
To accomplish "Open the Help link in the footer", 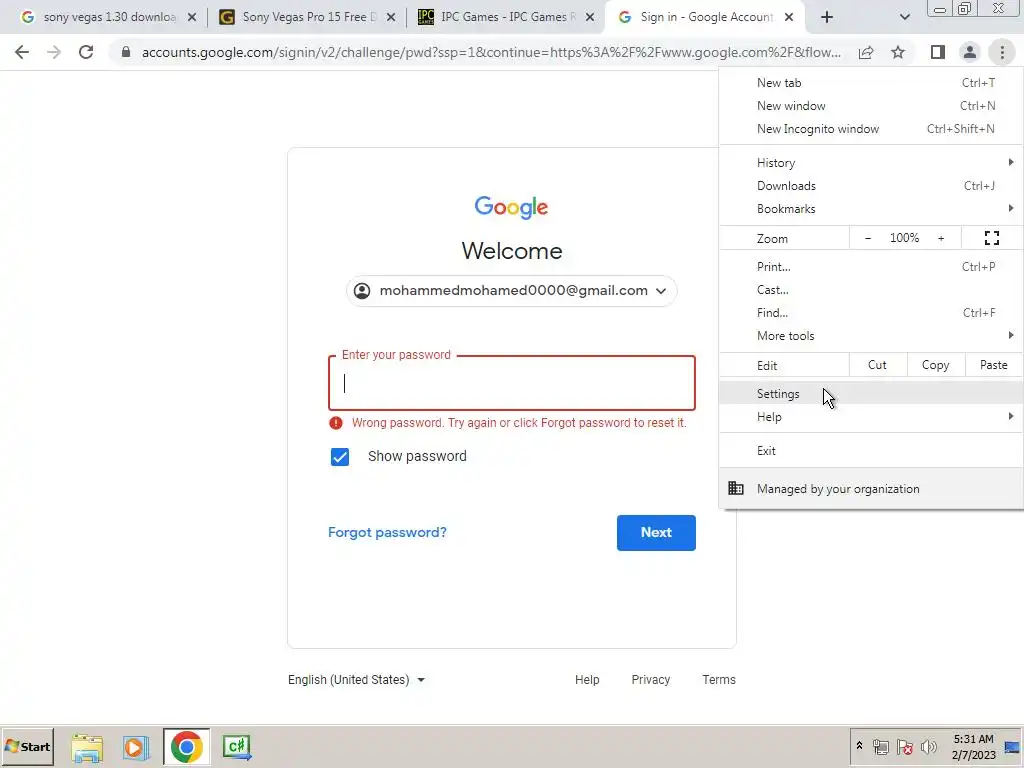I will pyautogui.click(x=587, y=680).
